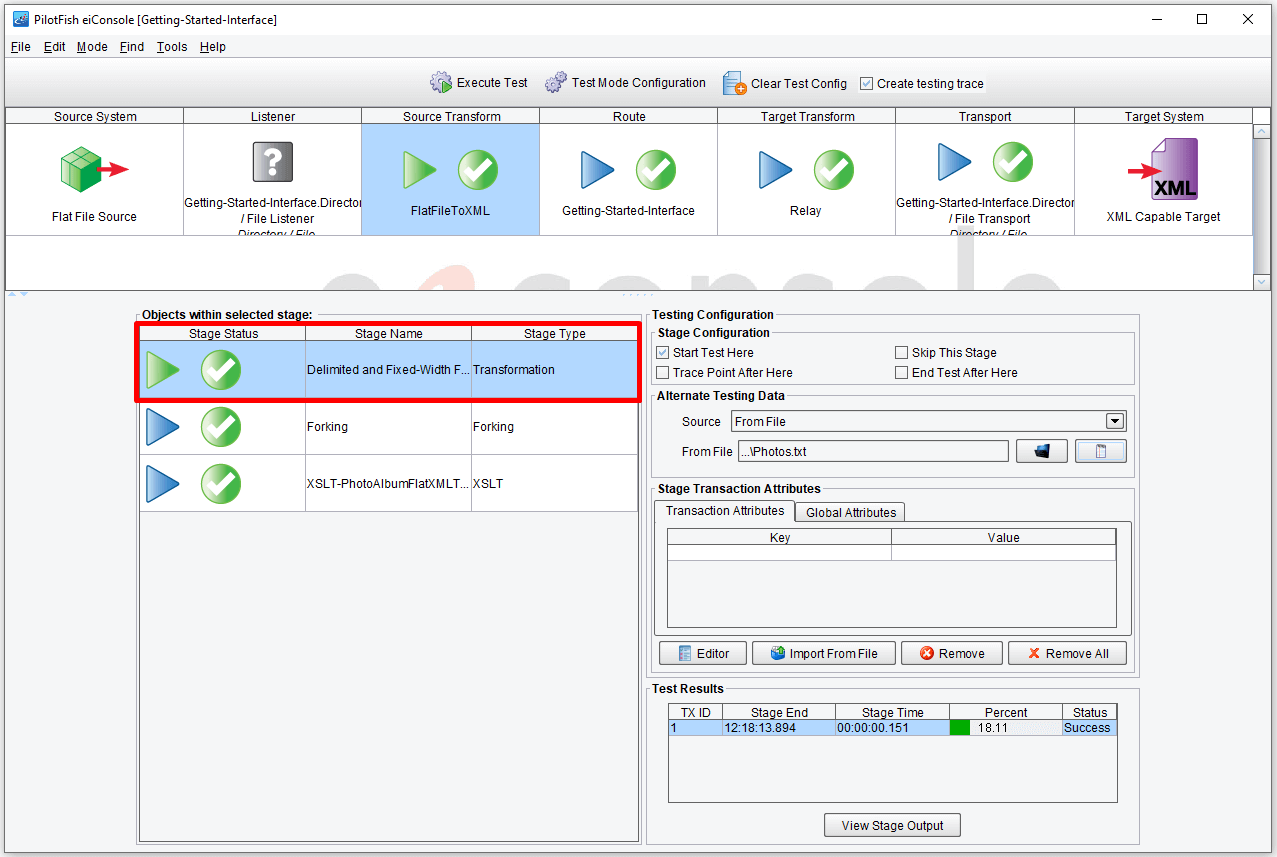Click the Stage Name column header

[x=388, y=334]
